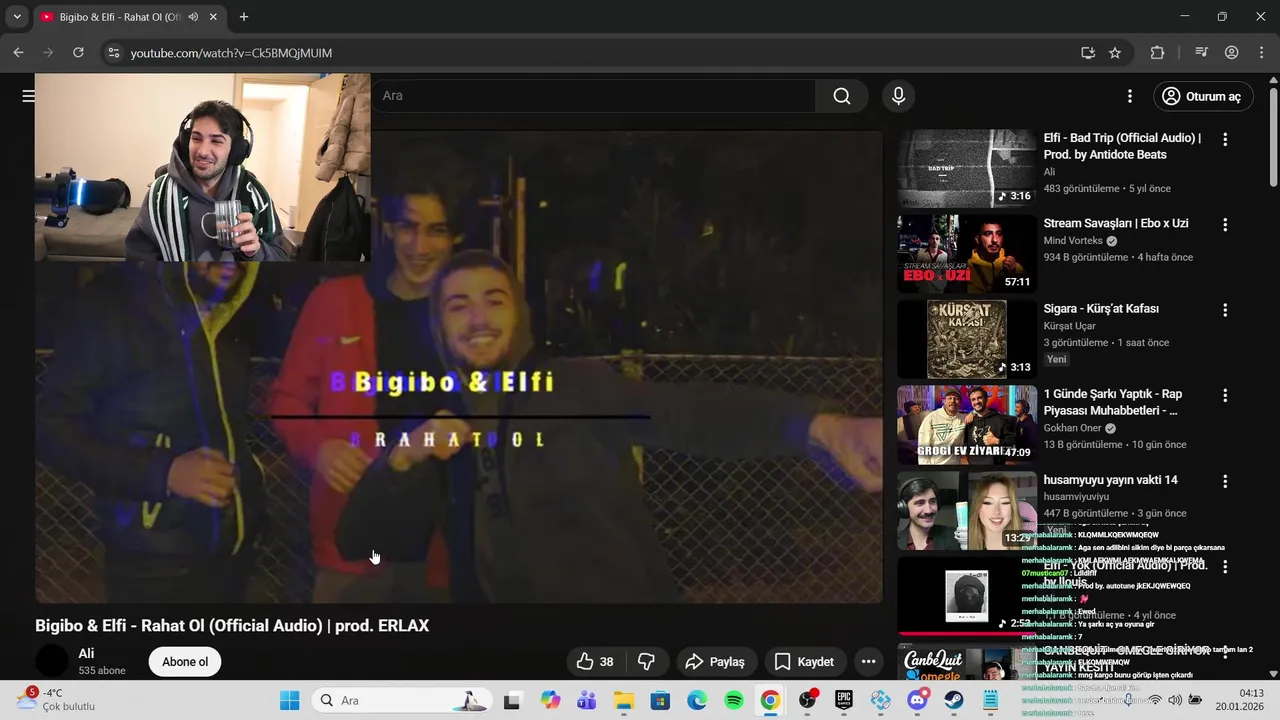Screen dimensions: 1280x720
Task: Open Elfi - Bad Trip thumbnail
Action: click(x=966, y=168)
